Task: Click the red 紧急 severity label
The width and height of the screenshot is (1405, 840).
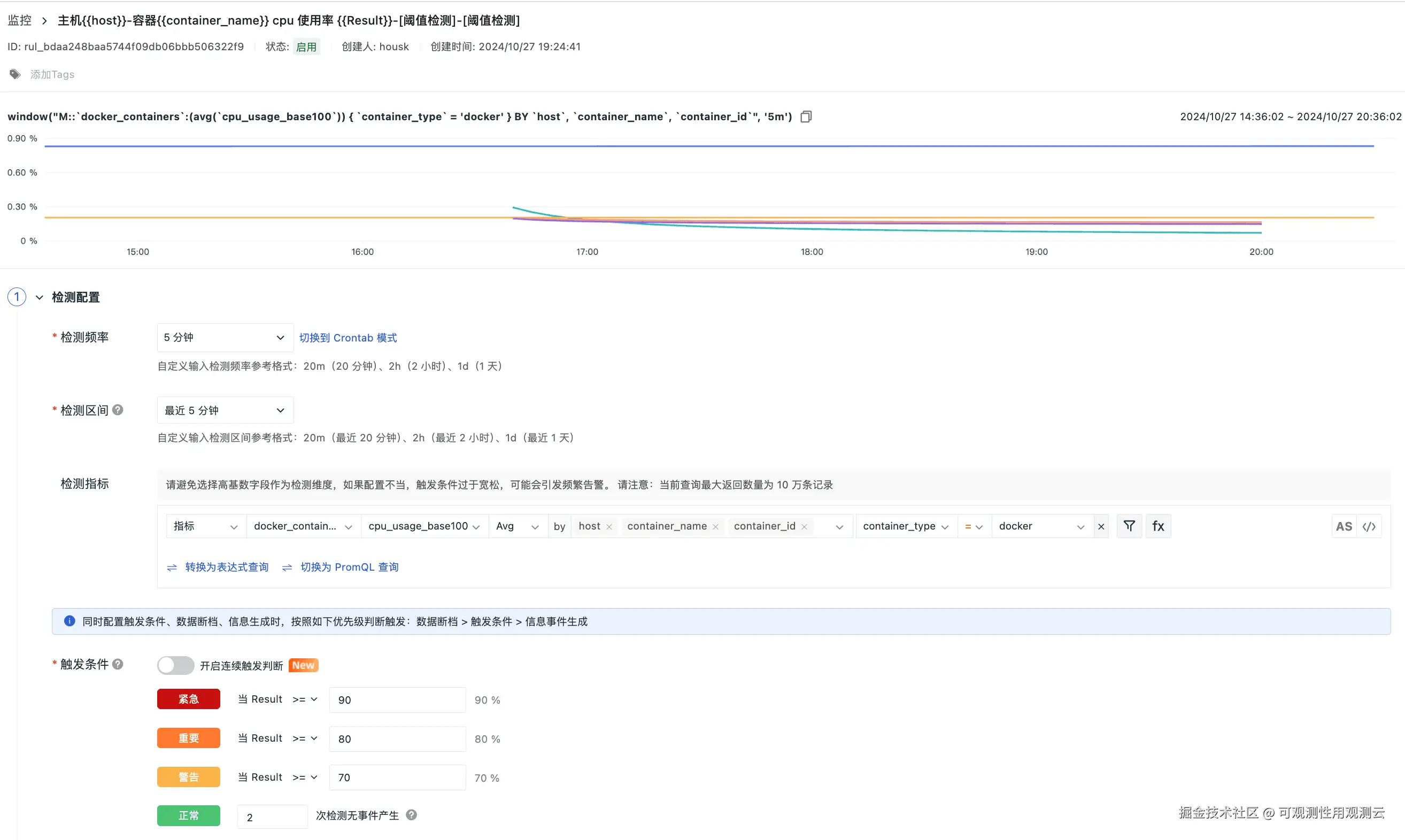Action: tap(189, 699)
